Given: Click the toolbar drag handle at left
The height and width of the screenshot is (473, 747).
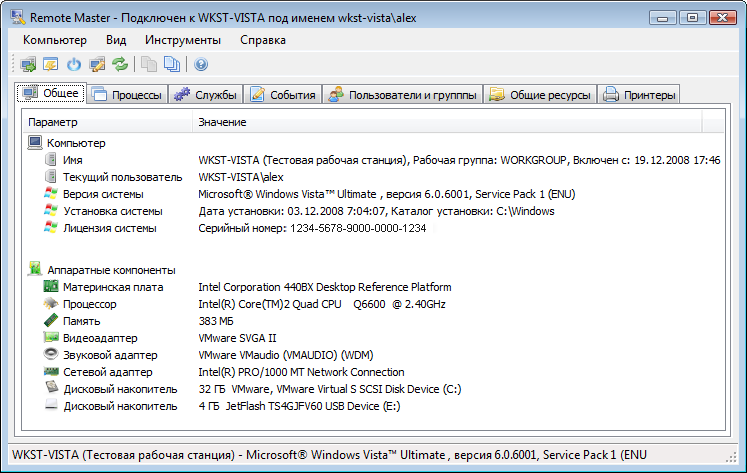Looking at the screenshot, I should (13, 64).
